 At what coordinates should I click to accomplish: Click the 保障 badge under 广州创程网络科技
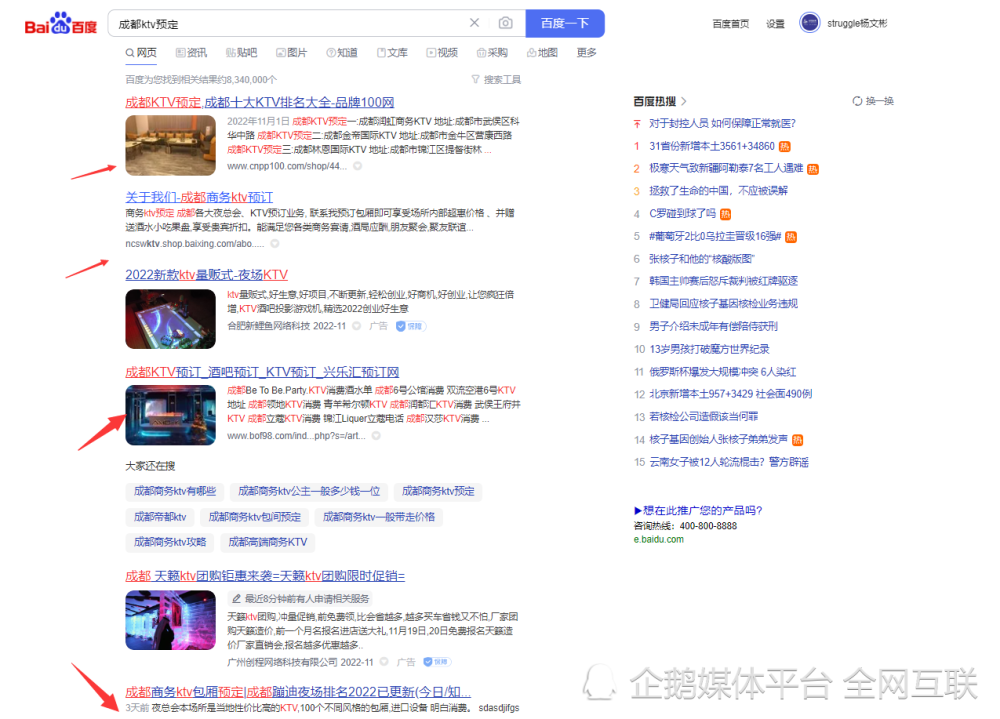438,662
